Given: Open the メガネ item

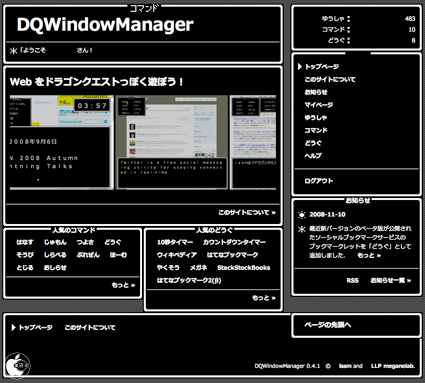Looking at the screenshot, I should [198, 268].
